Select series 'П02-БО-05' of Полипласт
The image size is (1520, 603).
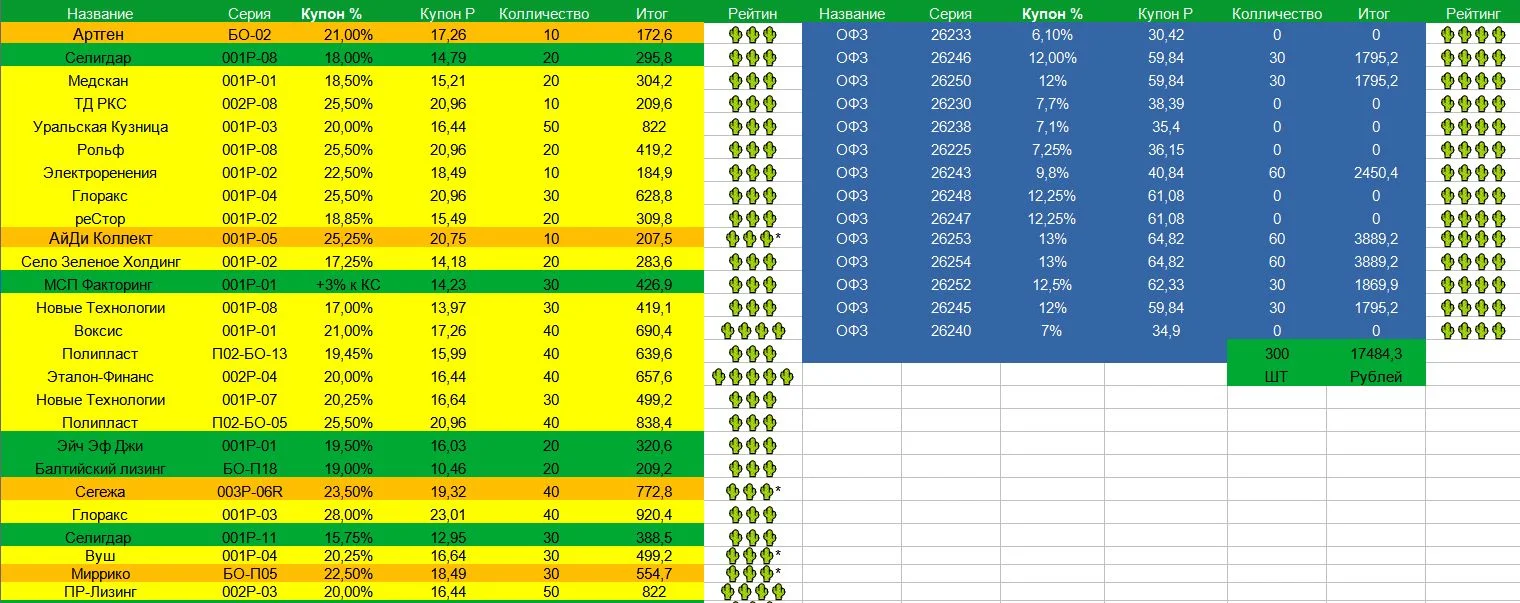pyautogui.click(x=250, y=423)
